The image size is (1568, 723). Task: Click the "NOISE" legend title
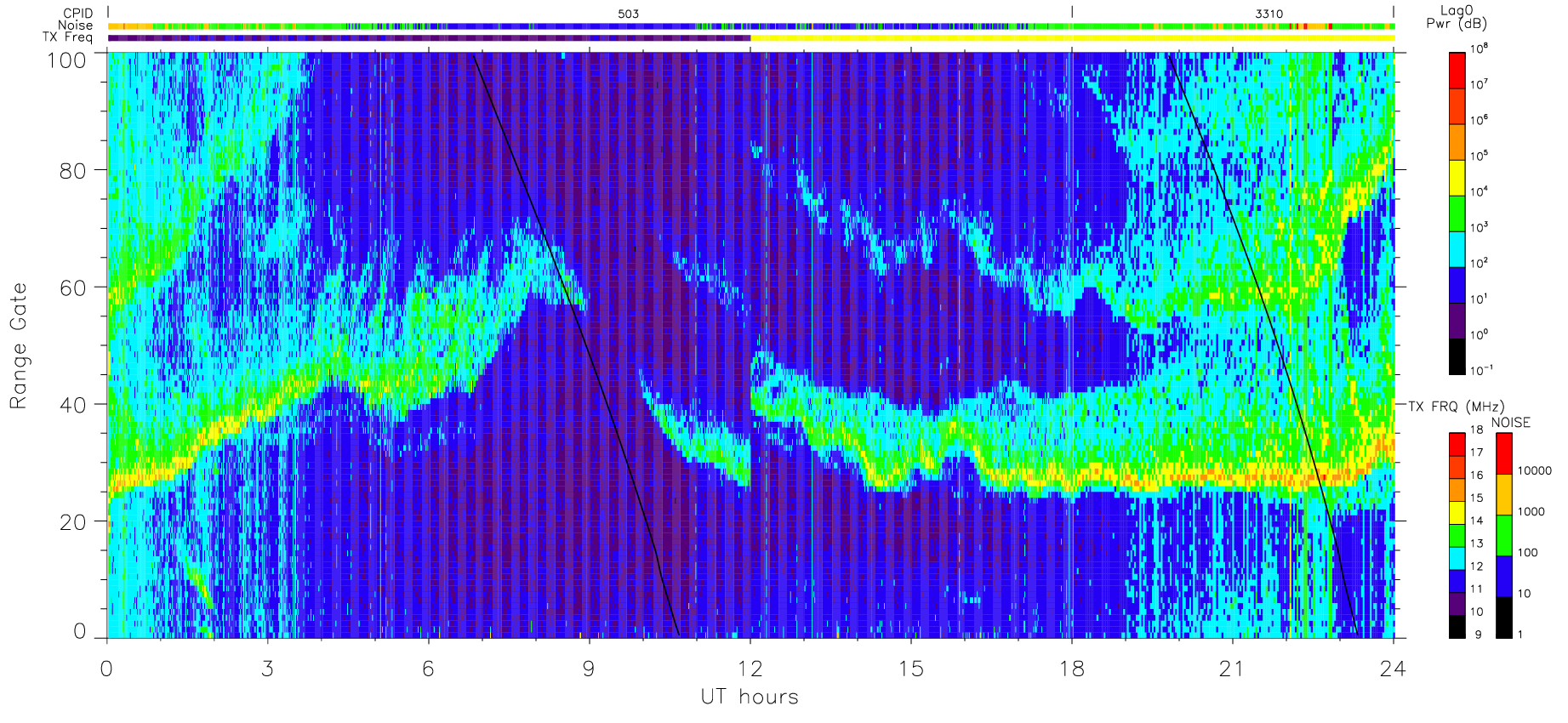[x=1511, y=423]
